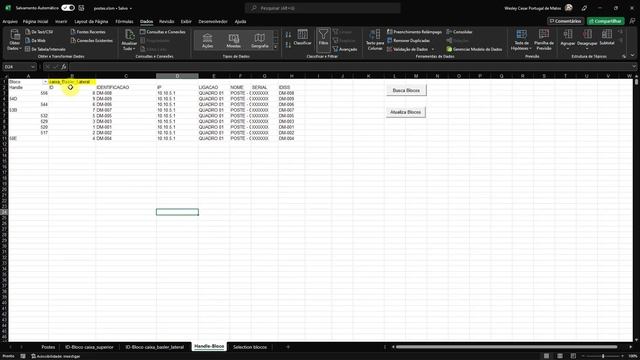Click the Atualizar Tudo icon
This screenshot has height=360, width=640.
pos(129,35)
